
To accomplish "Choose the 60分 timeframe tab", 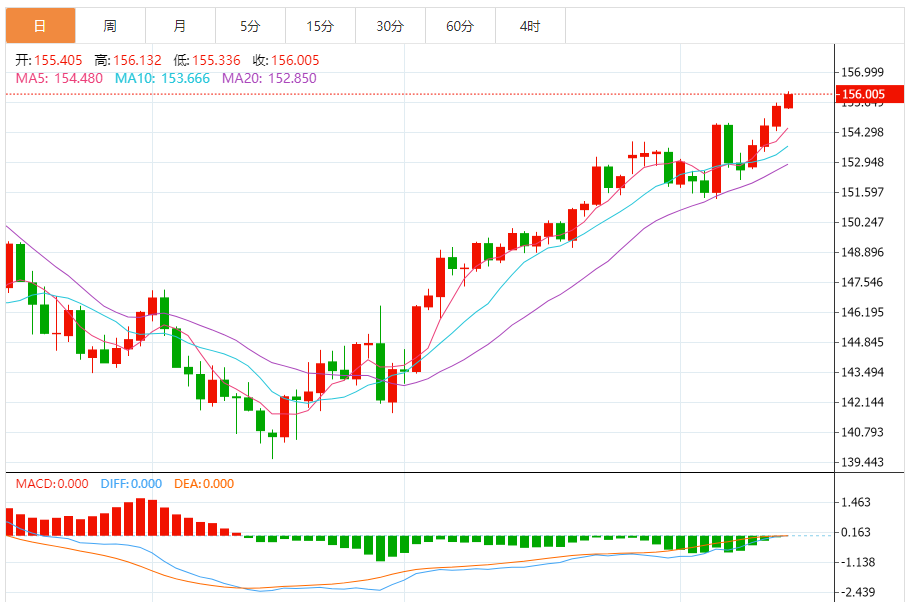I will (x=460, y=26).
